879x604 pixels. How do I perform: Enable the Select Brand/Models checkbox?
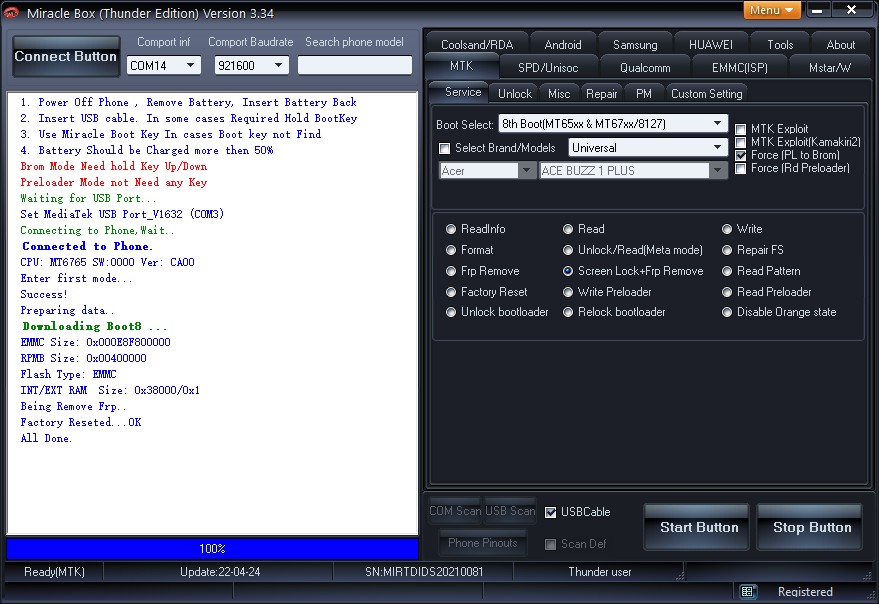pos(445,148)
